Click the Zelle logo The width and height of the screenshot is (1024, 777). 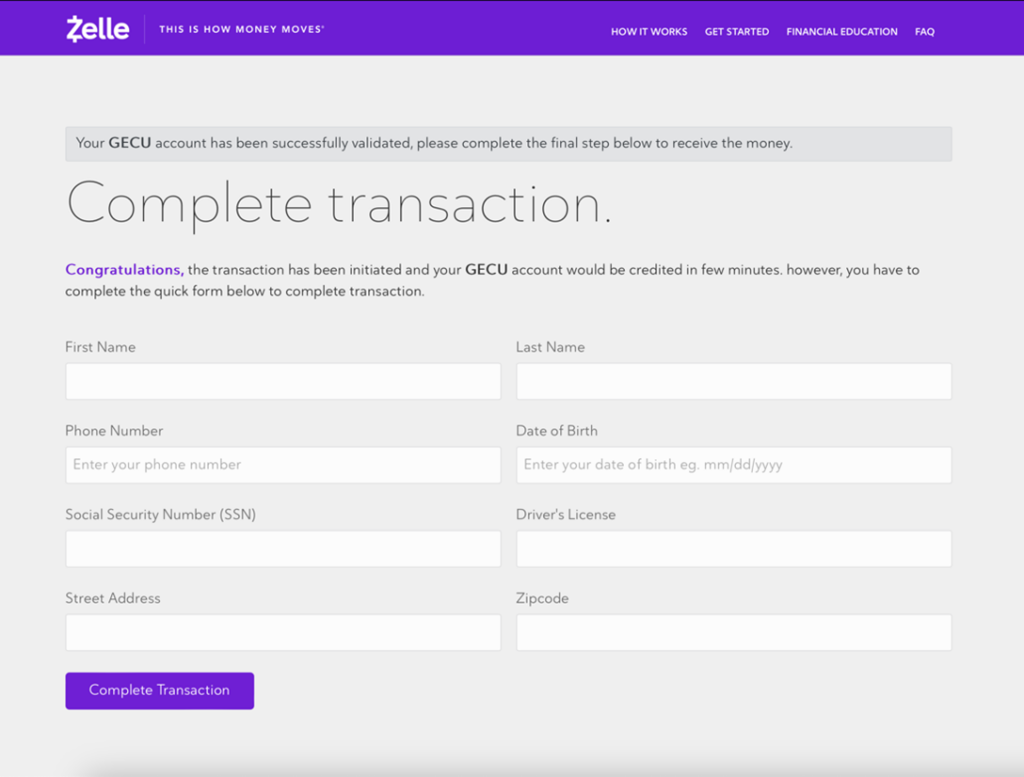[x=97, y=28]
